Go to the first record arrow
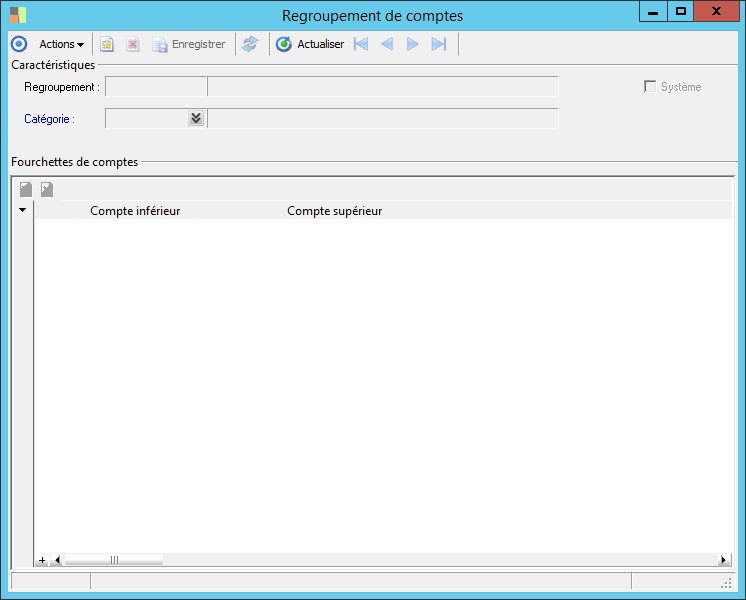 [x=361, y=44]
